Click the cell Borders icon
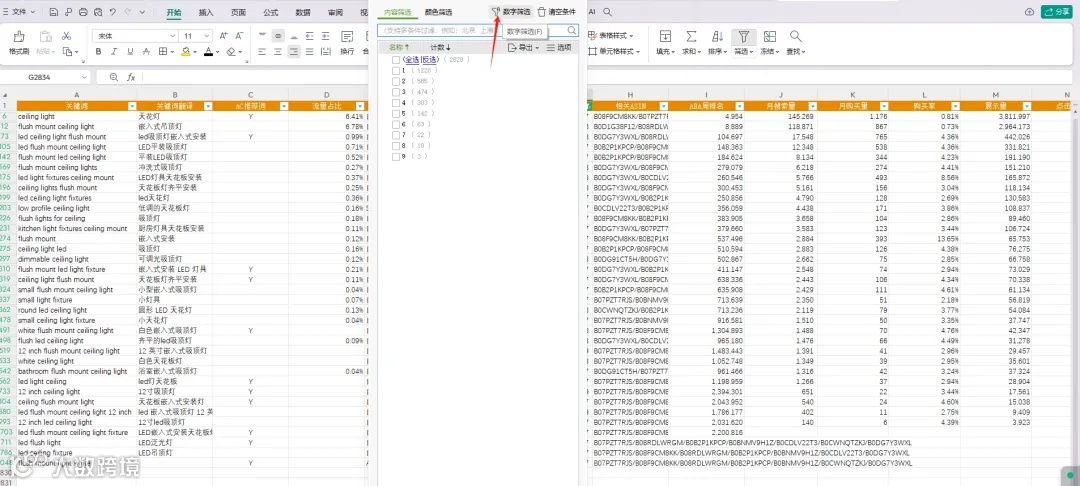1080x486 pixels. coord(163,52)
